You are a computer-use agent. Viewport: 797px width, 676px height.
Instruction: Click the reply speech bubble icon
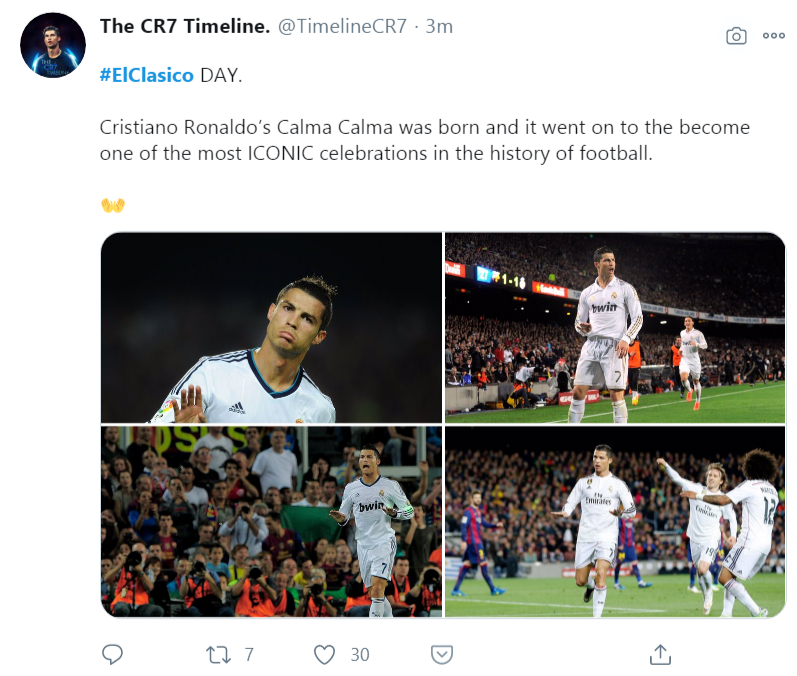pyautogui.click(x=113, y=654)
